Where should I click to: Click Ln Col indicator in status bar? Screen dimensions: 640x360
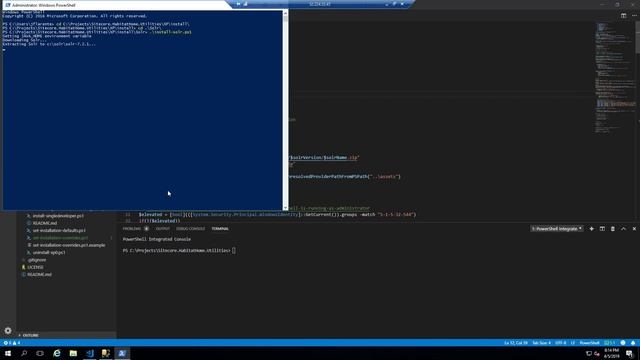click(x=516, y=343)
